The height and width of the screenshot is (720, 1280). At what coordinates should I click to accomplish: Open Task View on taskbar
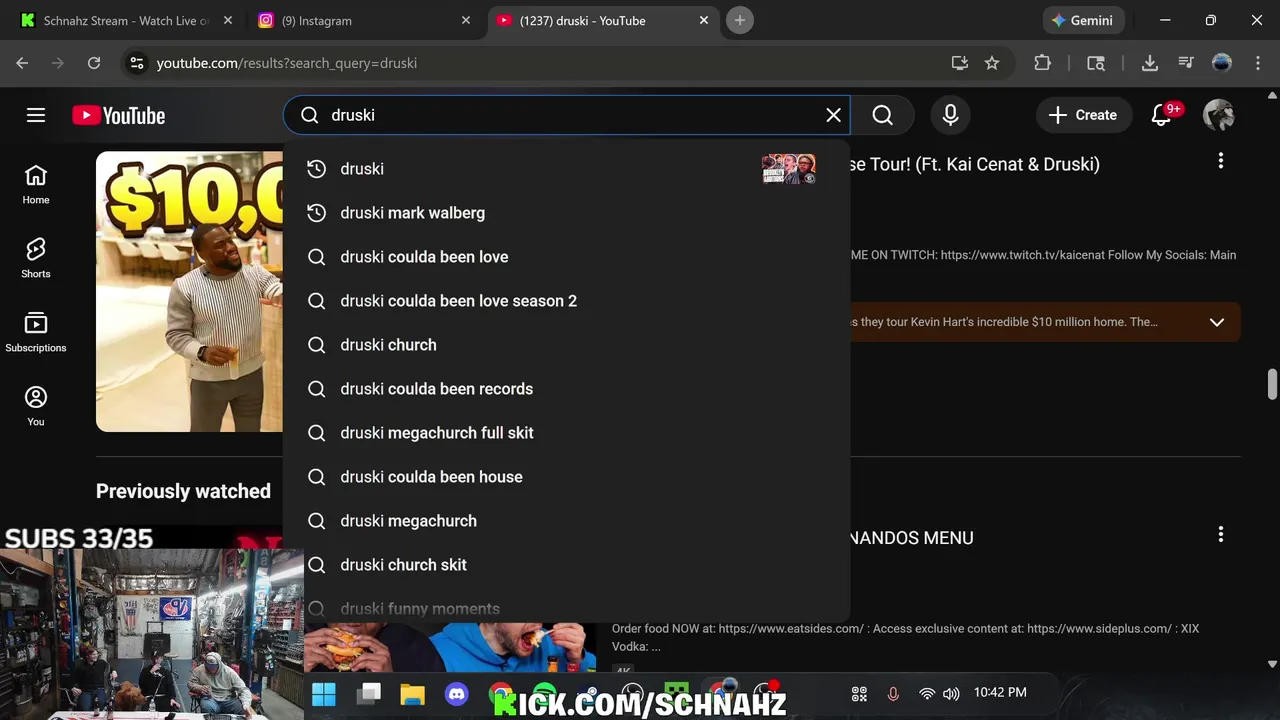(370, 694)
